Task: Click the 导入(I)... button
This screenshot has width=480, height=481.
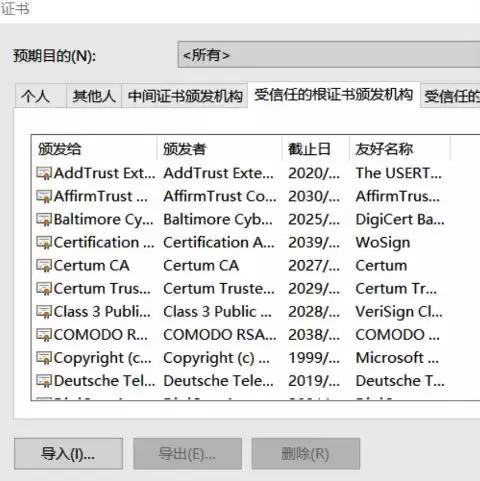Action: coord(68,454)
